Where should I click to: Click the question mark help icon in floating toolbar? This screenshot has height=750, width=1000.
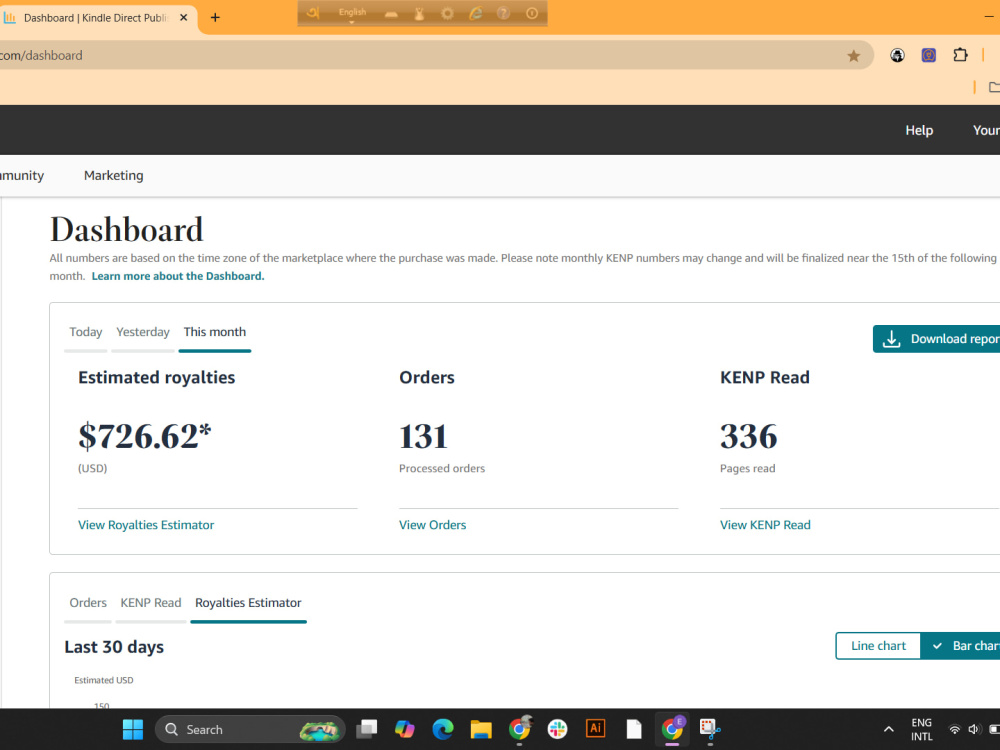503,13
